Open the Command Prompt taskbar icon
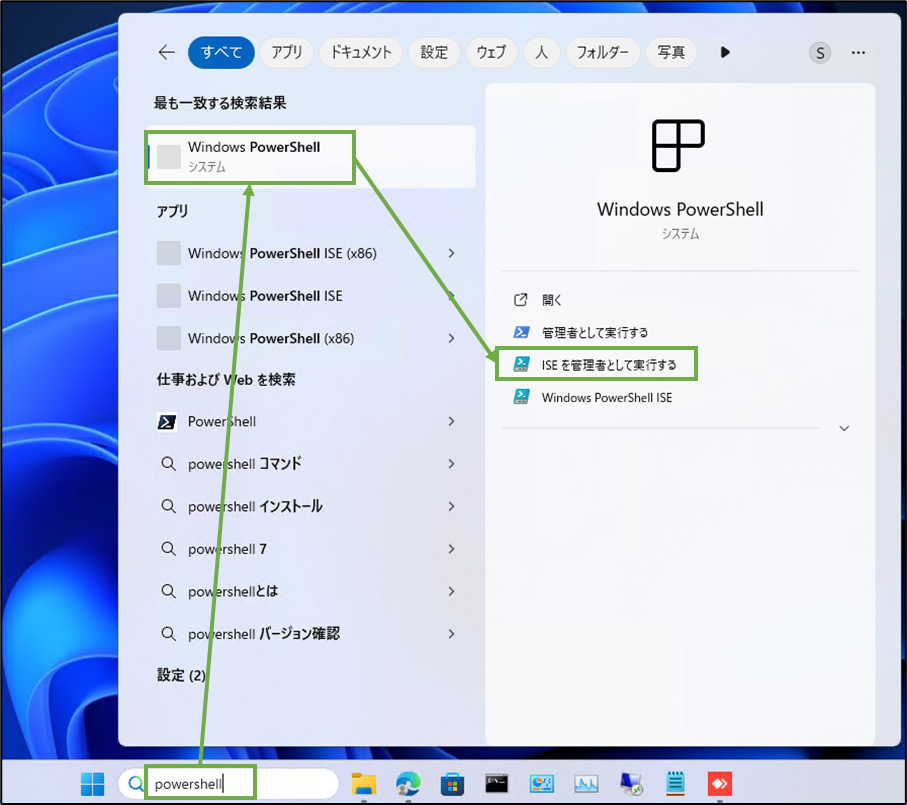 pyautogui.click(x=497, y=784)
